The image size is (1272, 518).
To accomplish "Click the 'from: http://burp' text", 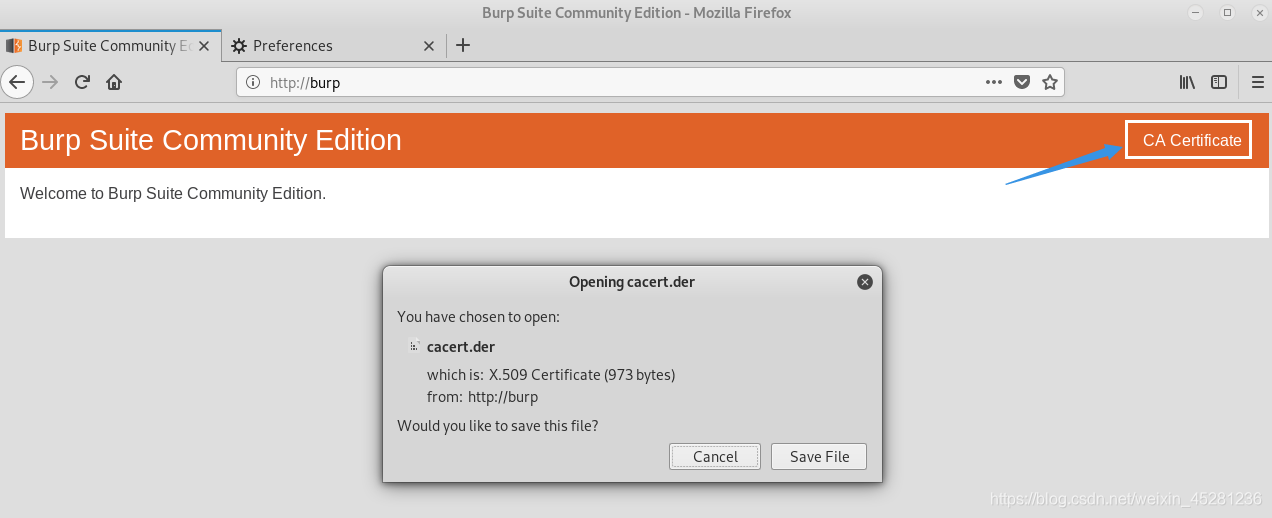I will point(482,397).
